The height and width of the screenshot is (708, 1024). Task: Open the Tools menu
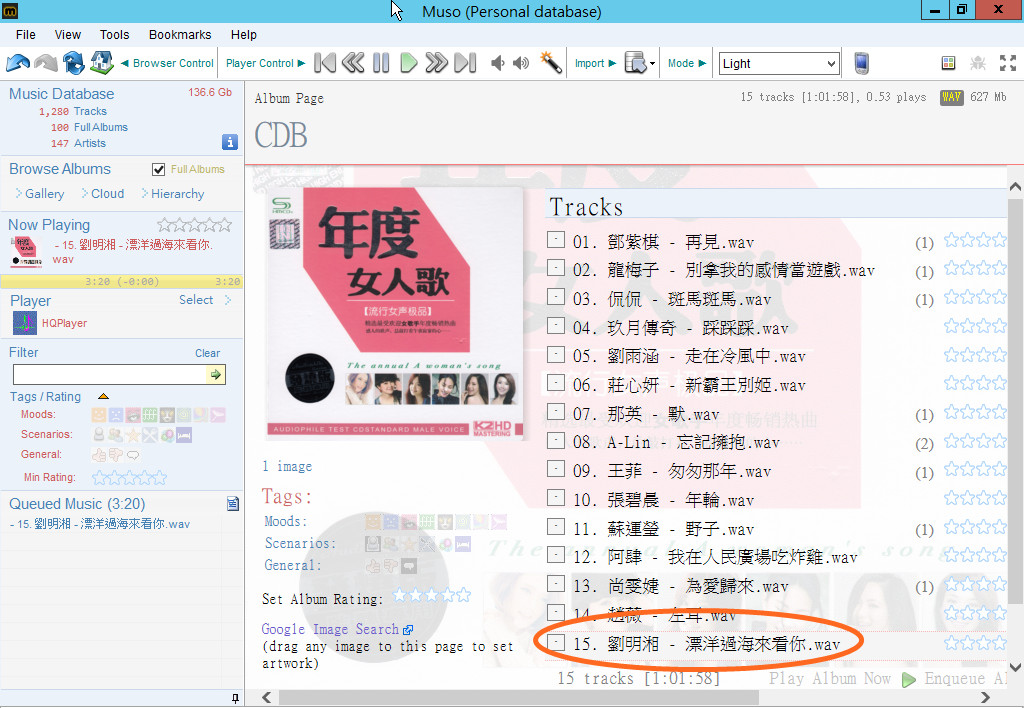[x=114, y=35]
